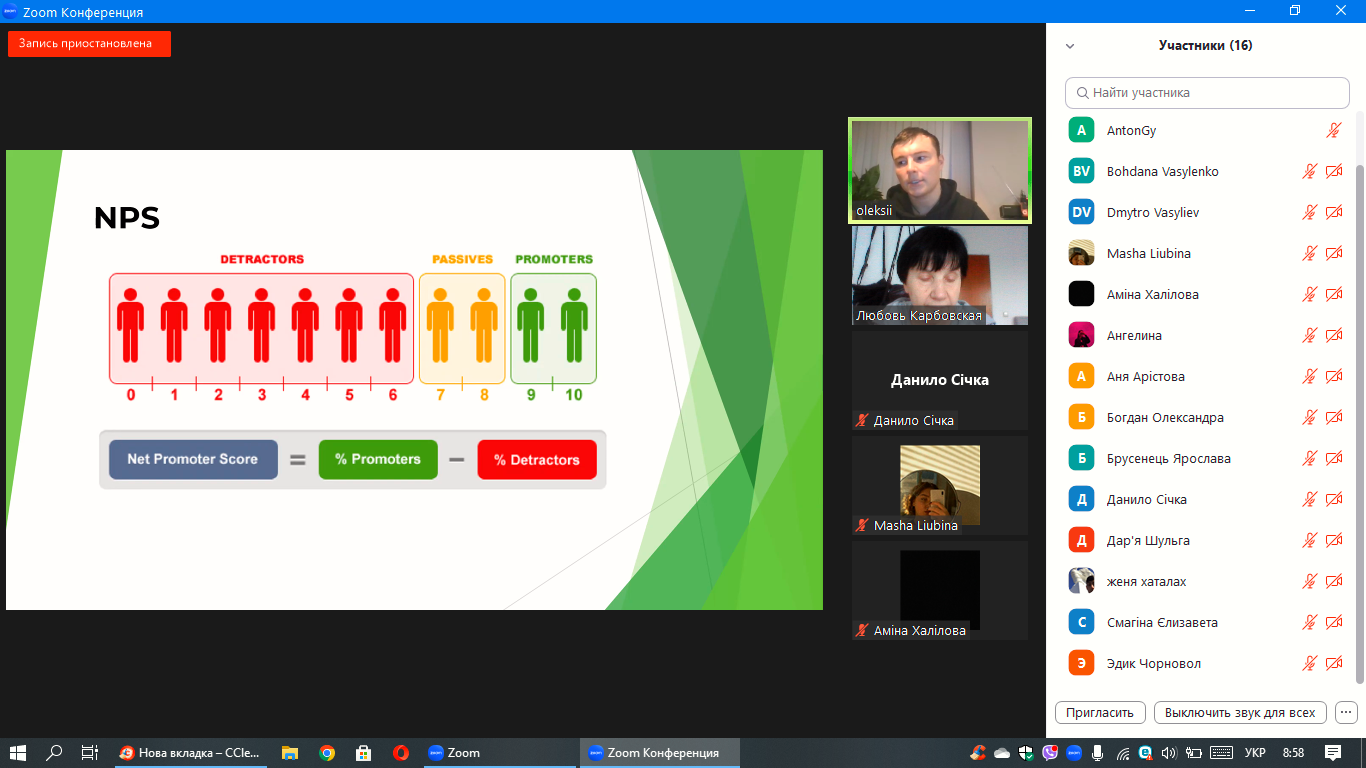Click Данило Січка's camera-off icon in list

click(1333, 499)
